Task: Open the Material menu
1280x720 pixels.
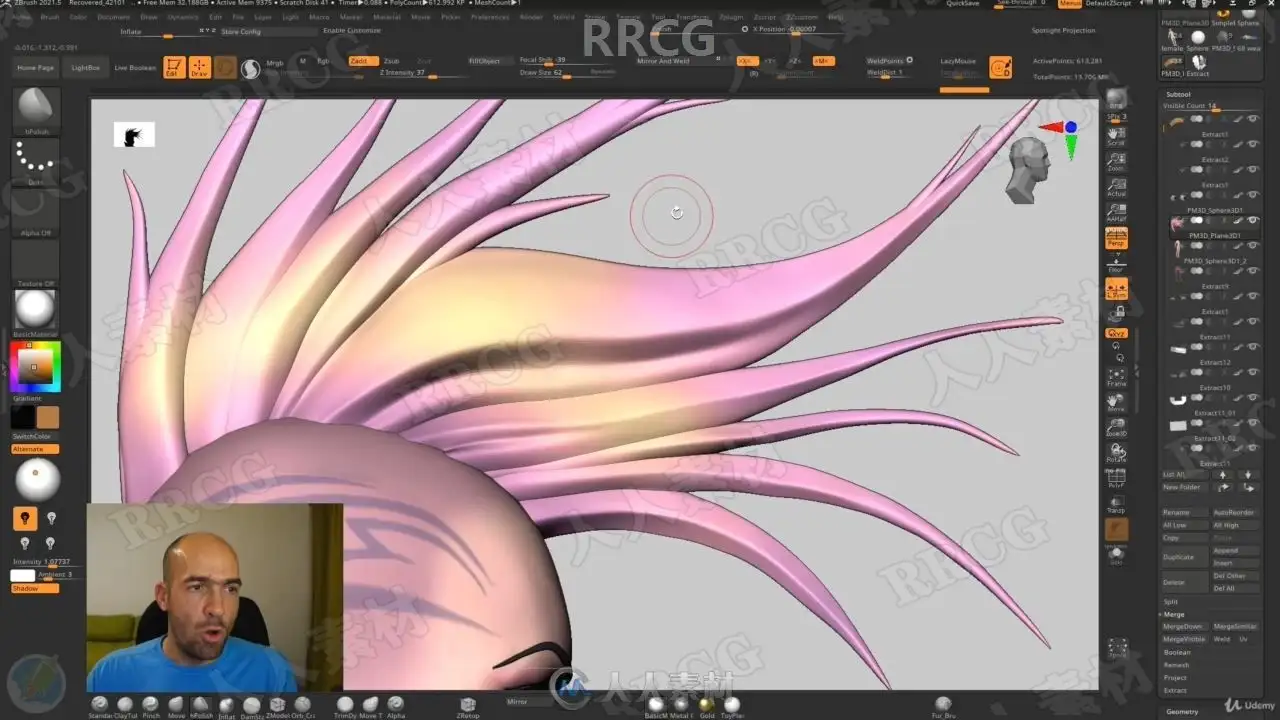Action: 387,17
